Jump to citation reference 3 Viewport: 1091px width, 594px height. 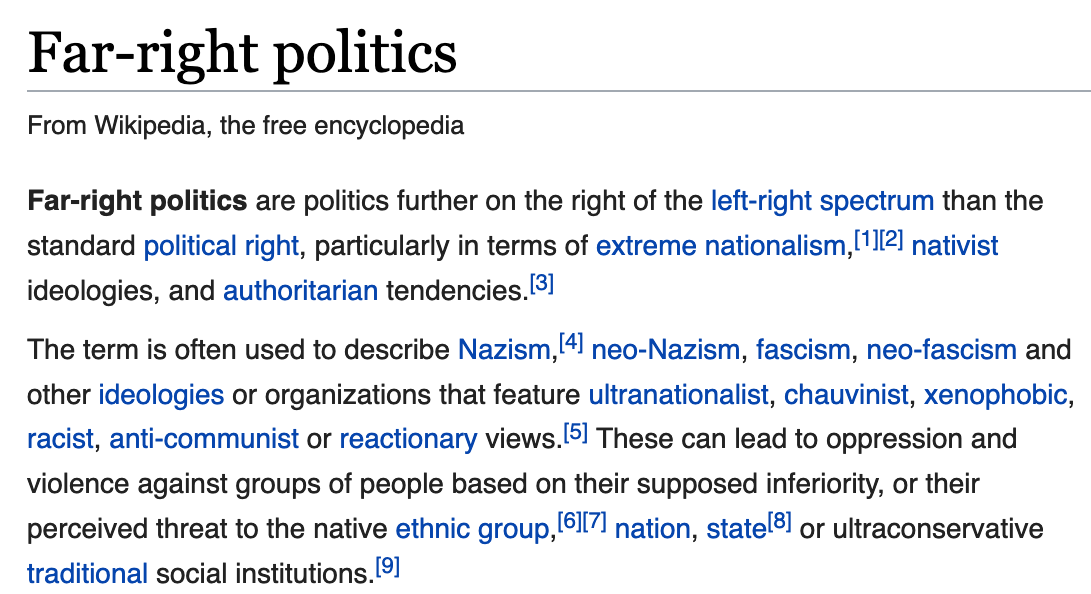[541, 285]
